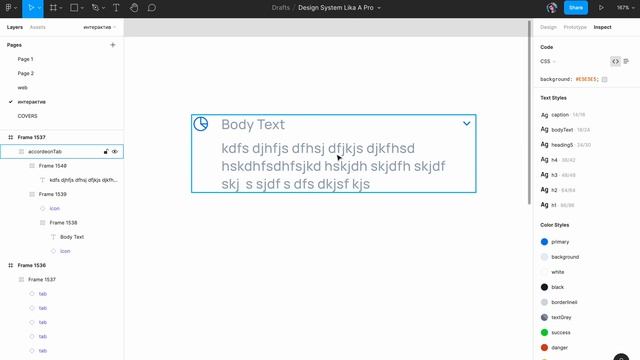Viewport: 640px width, 360px height.
Task: Click the primary blue color style swatch
Action: click(x=544, y=242)
